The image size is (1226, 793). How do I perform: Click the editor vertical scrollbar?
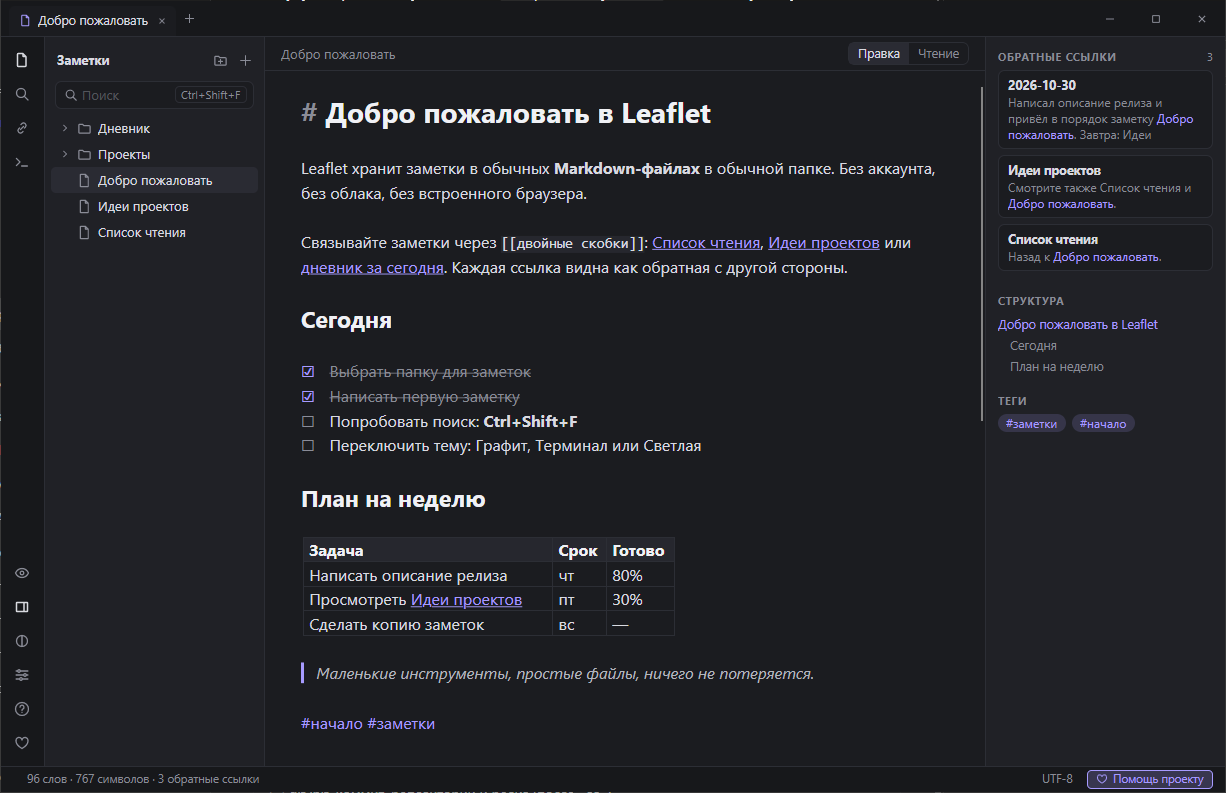pos(981,255)
